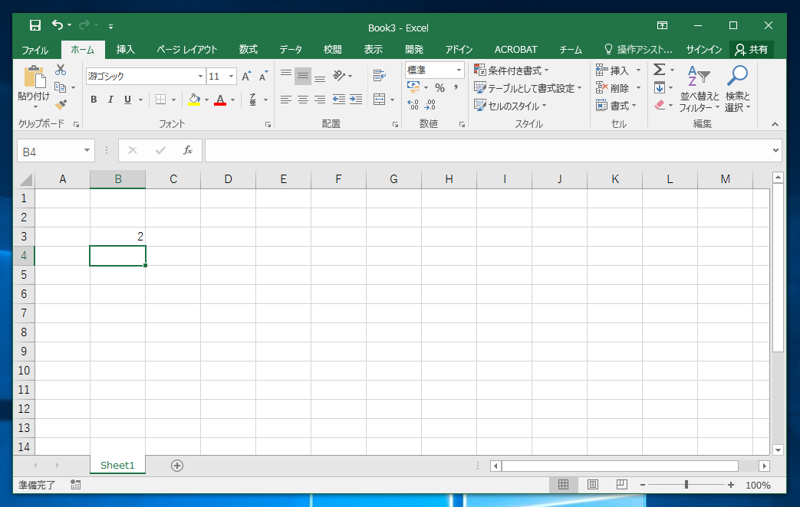800x507 pixels.
Task: Apply yellow fill color with the paint bucket
Action: tap(194, 99)
